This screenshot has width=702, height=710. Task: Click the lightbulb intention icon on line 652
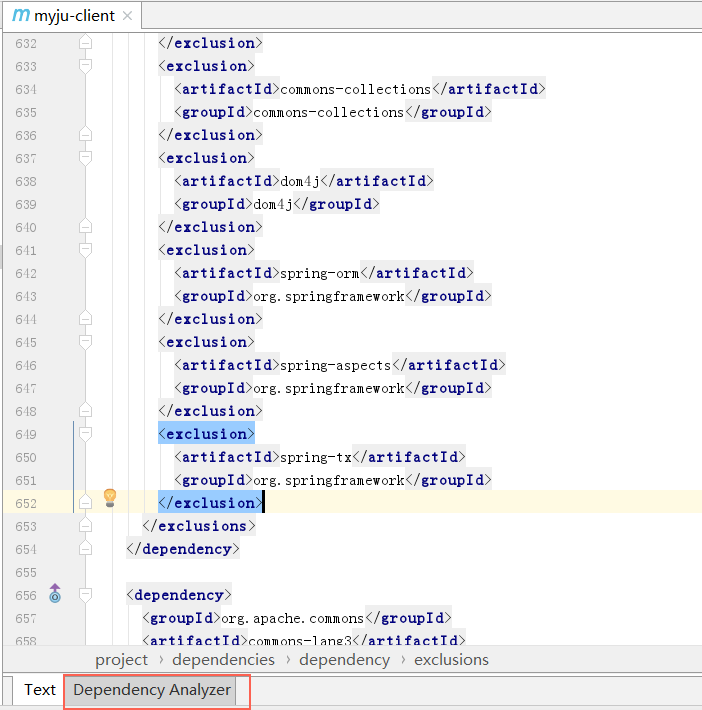point(110,498)
